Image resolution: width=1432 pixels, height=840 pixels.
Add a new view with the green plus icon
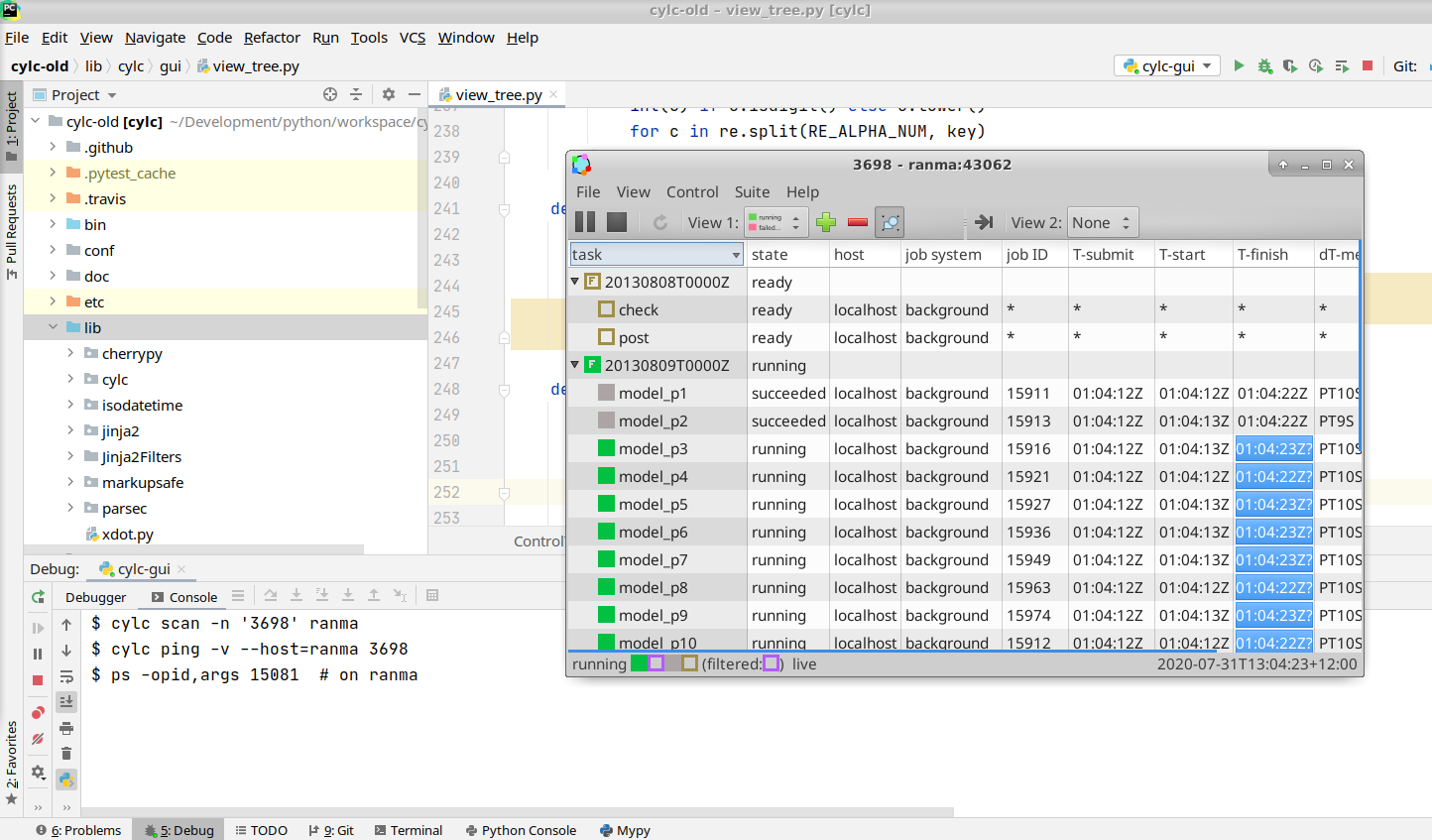pos(826,221)
